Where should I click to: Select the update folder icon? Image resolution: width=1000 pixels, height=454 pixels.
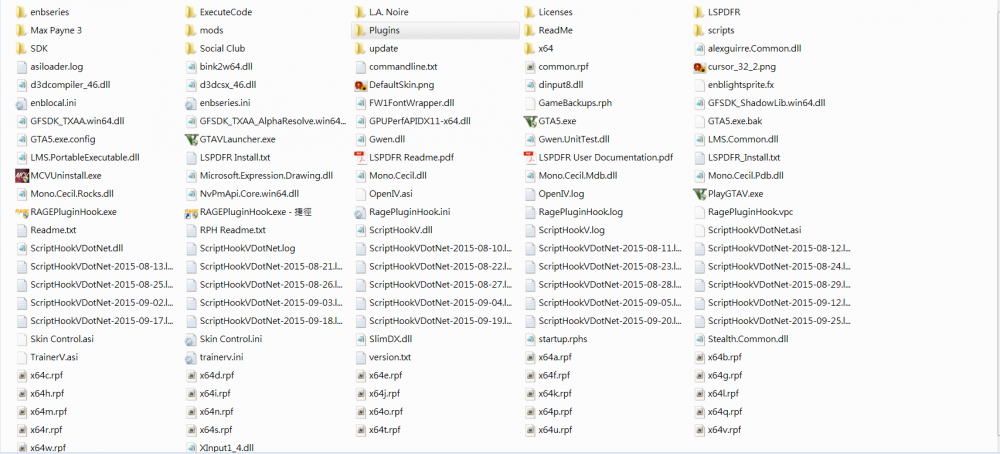(360, 48)
